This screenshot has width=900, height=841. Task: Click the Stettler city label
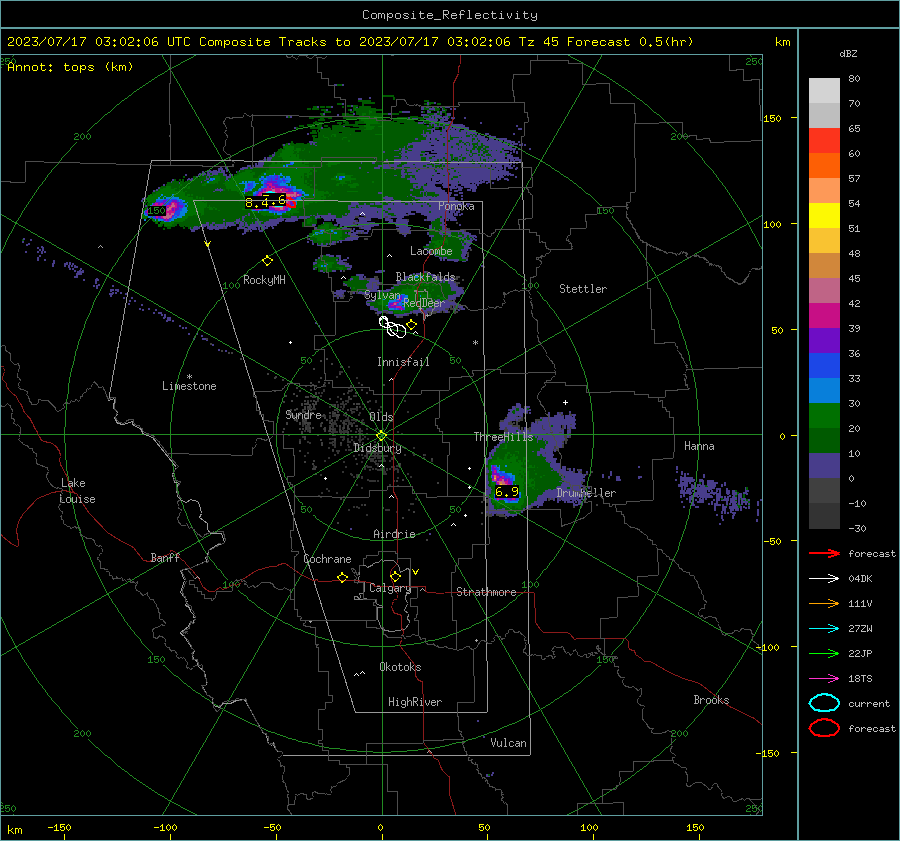click(583, 289)
